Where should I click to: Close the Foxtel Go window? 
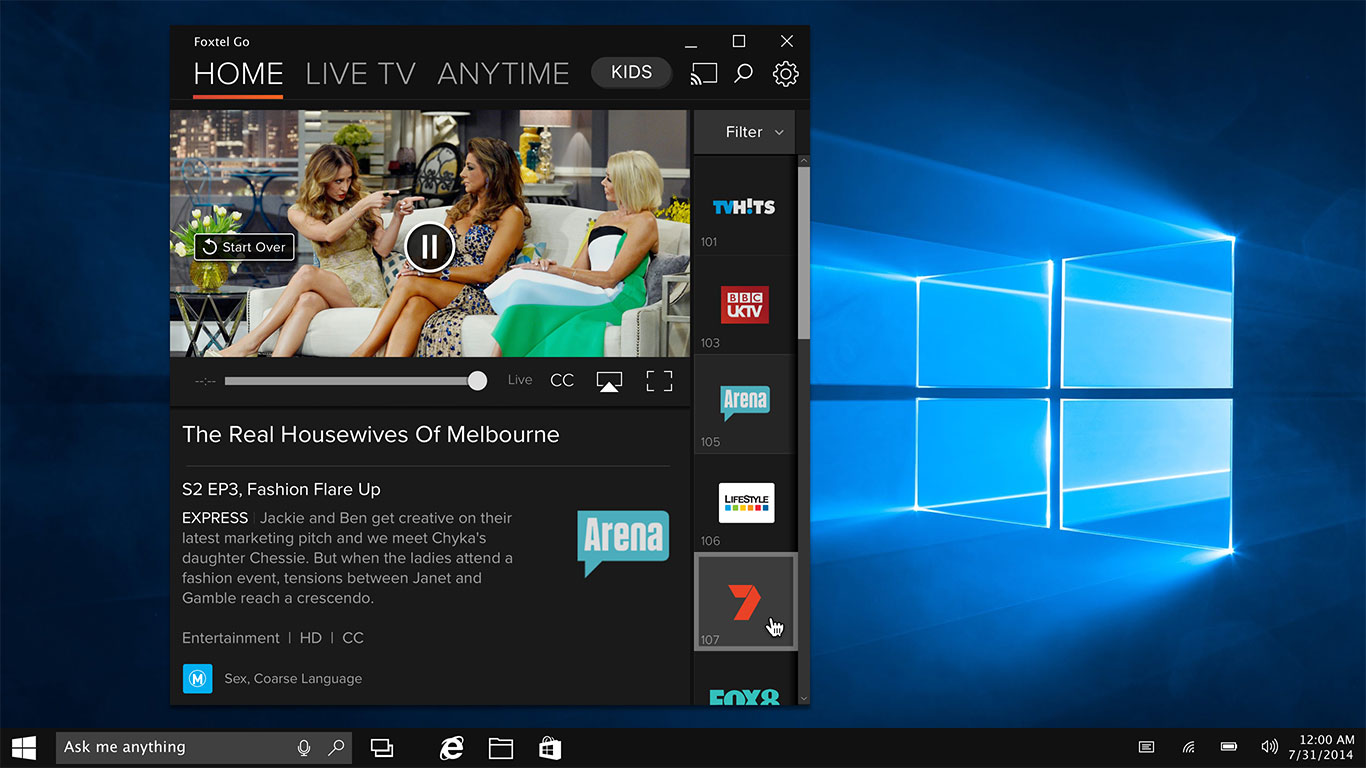point(787,42)
